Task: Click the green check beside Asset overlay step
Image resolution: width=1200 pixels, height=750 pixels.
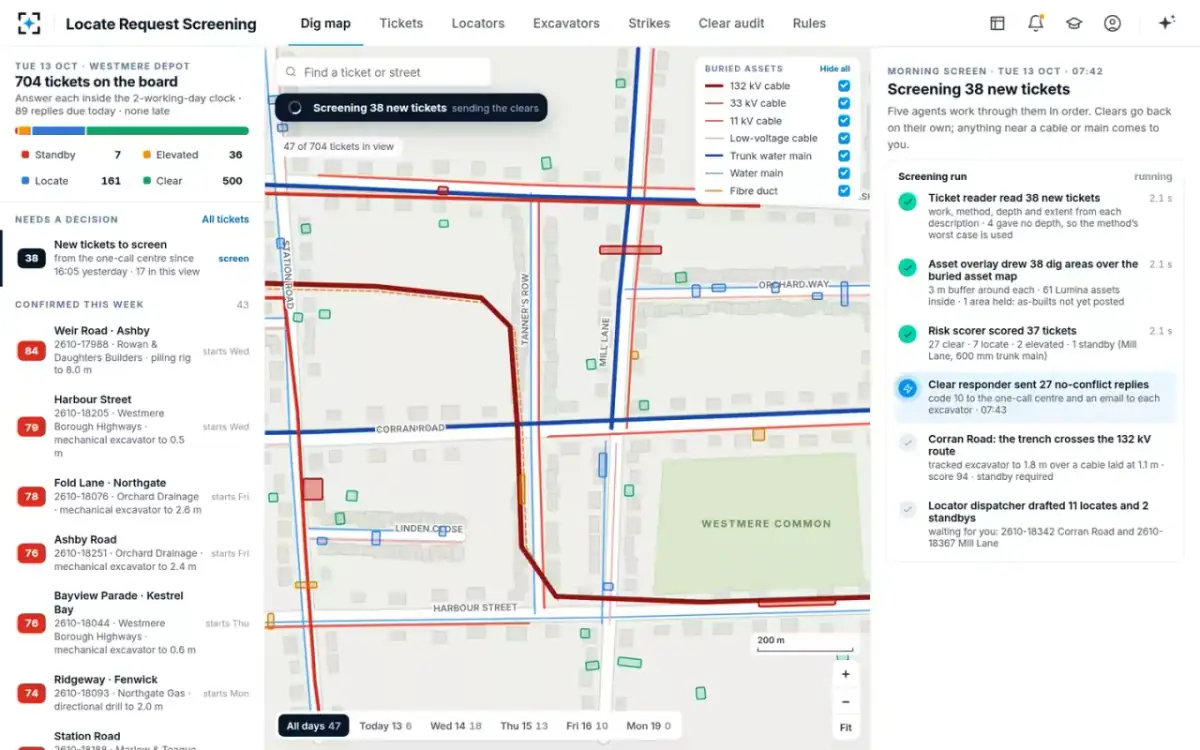Action: pyautogui.click(x=907, y=268)
